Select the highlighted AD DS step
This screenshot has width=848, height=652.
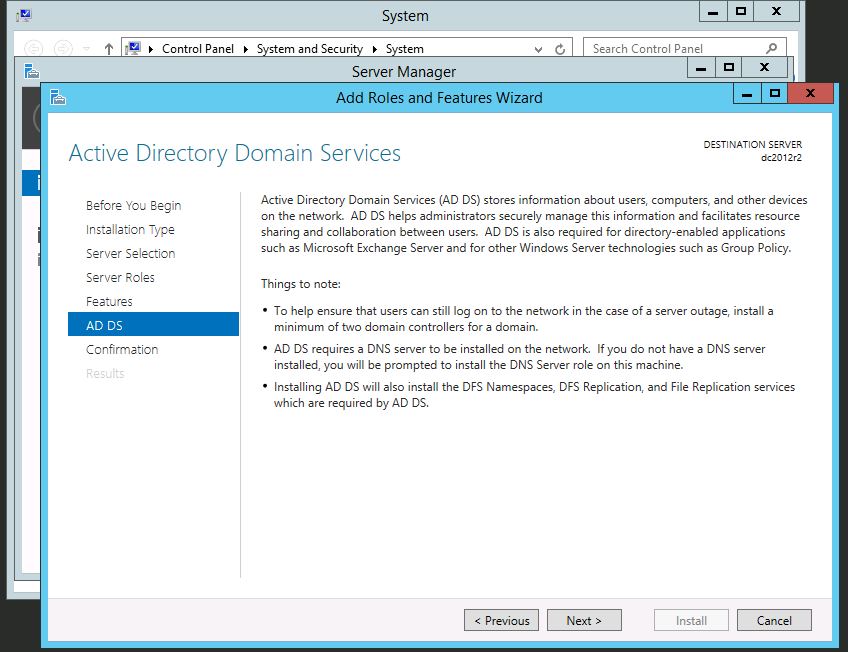(x=154, y=324)
